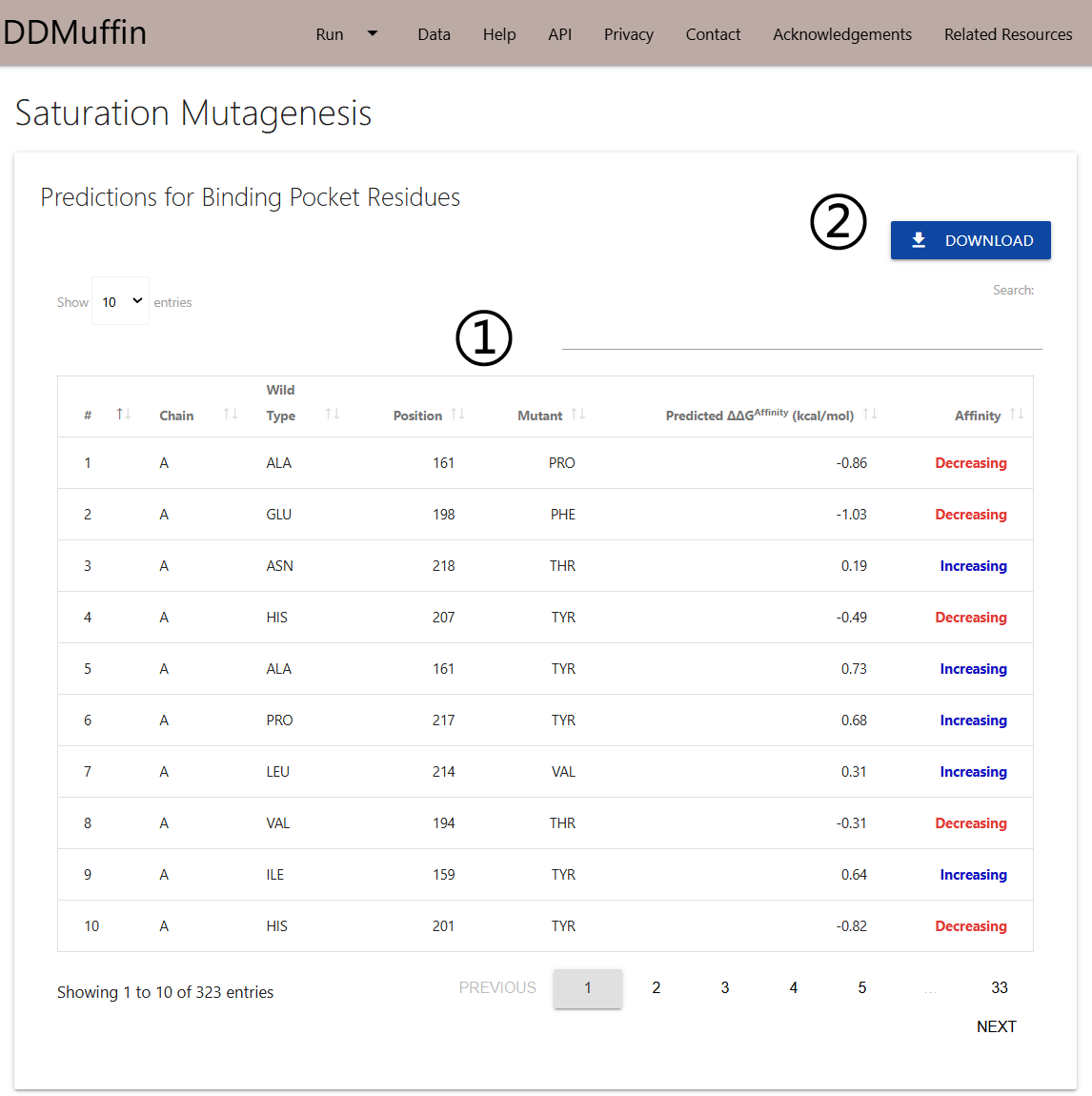
Task: Open the Acknowledgements page
Action: click(841, 34)
